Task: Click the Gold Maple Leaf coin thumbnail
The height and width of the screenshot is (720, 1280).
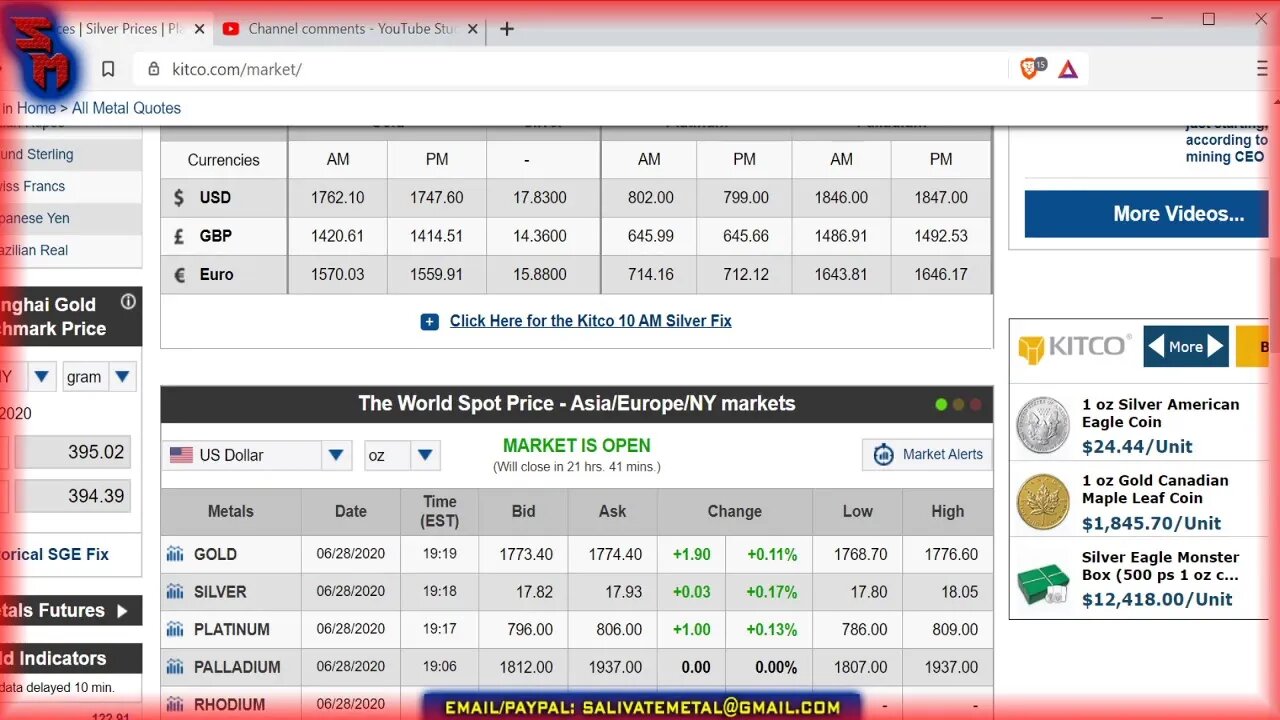Action: 1043,501
